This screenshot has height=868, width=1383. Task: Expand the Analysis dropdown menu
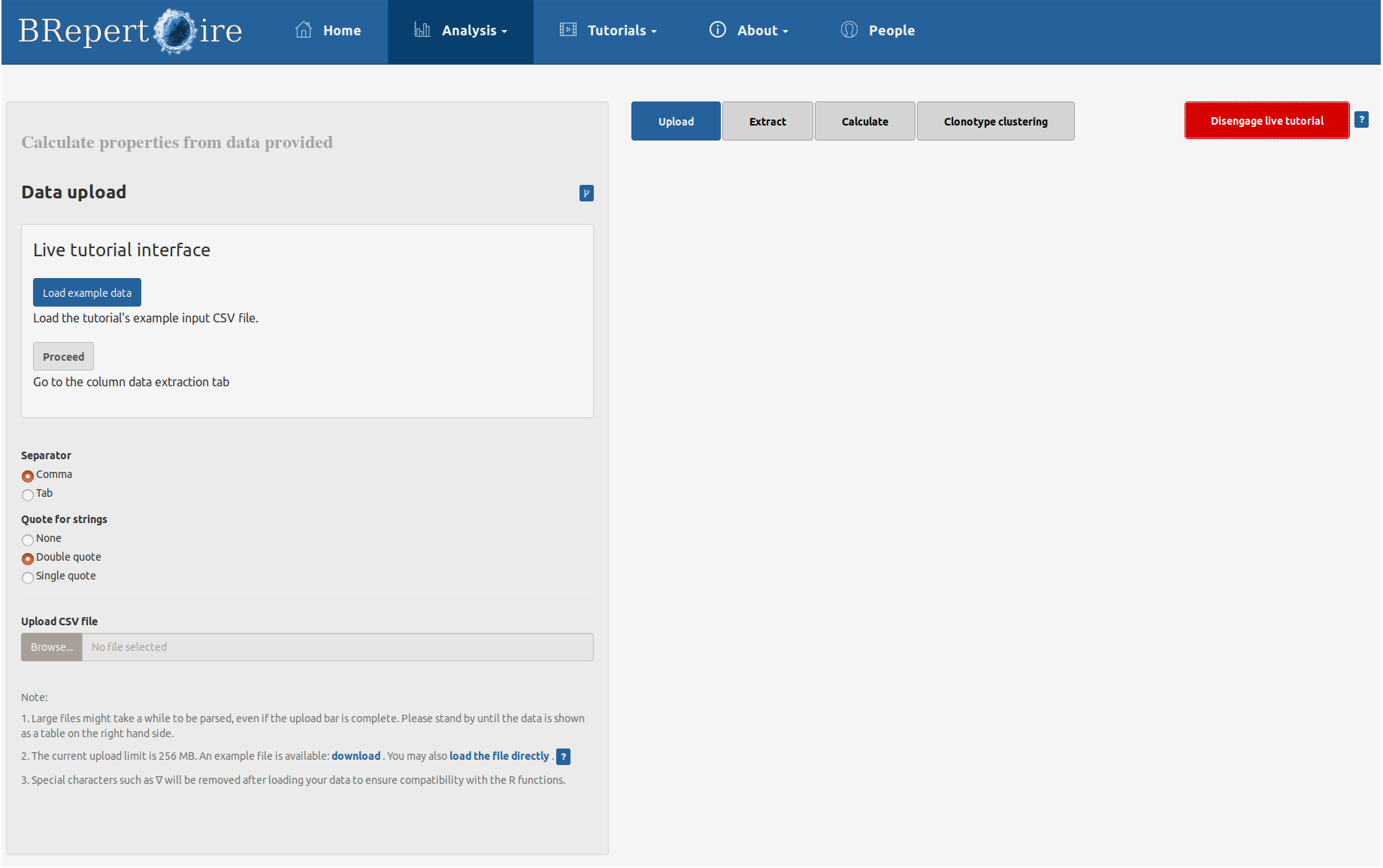(x=474, y=31)
